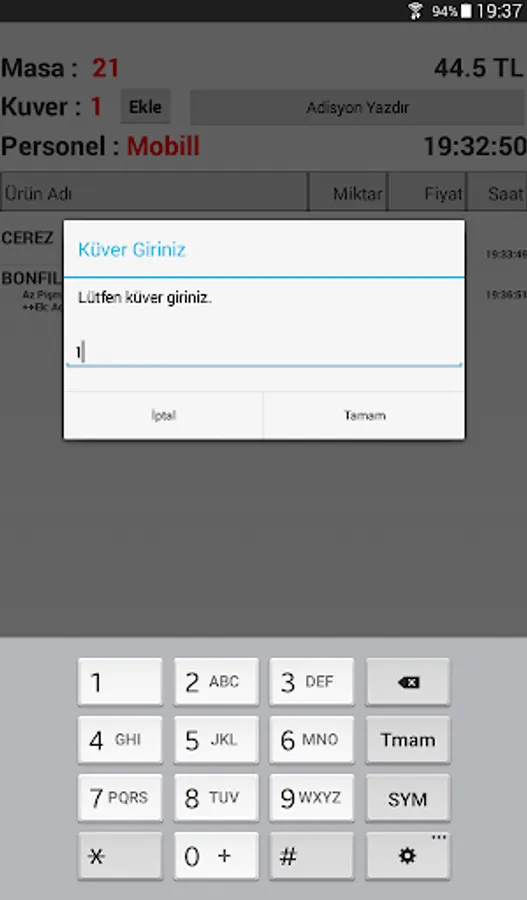
Task: Tap the Tmam done key on the keyboard
Action: click(408, 740)
